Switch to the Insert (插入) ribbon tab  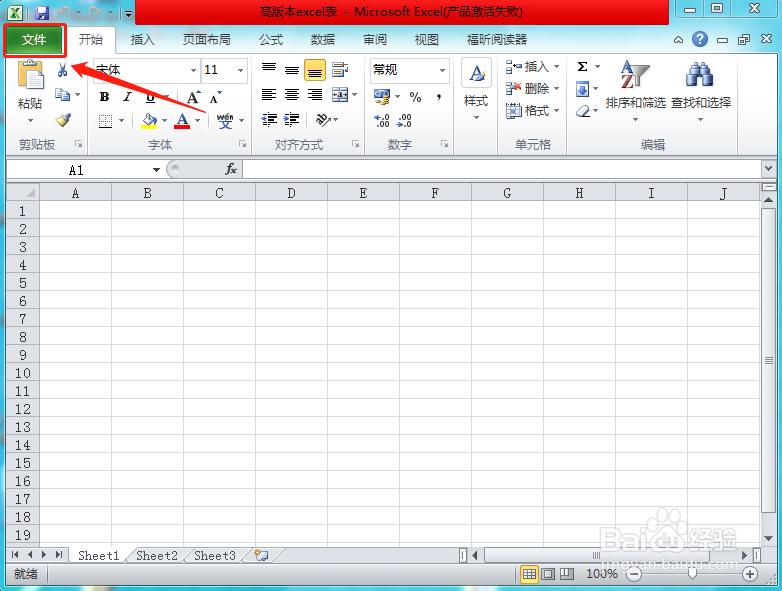click(142, 40)
